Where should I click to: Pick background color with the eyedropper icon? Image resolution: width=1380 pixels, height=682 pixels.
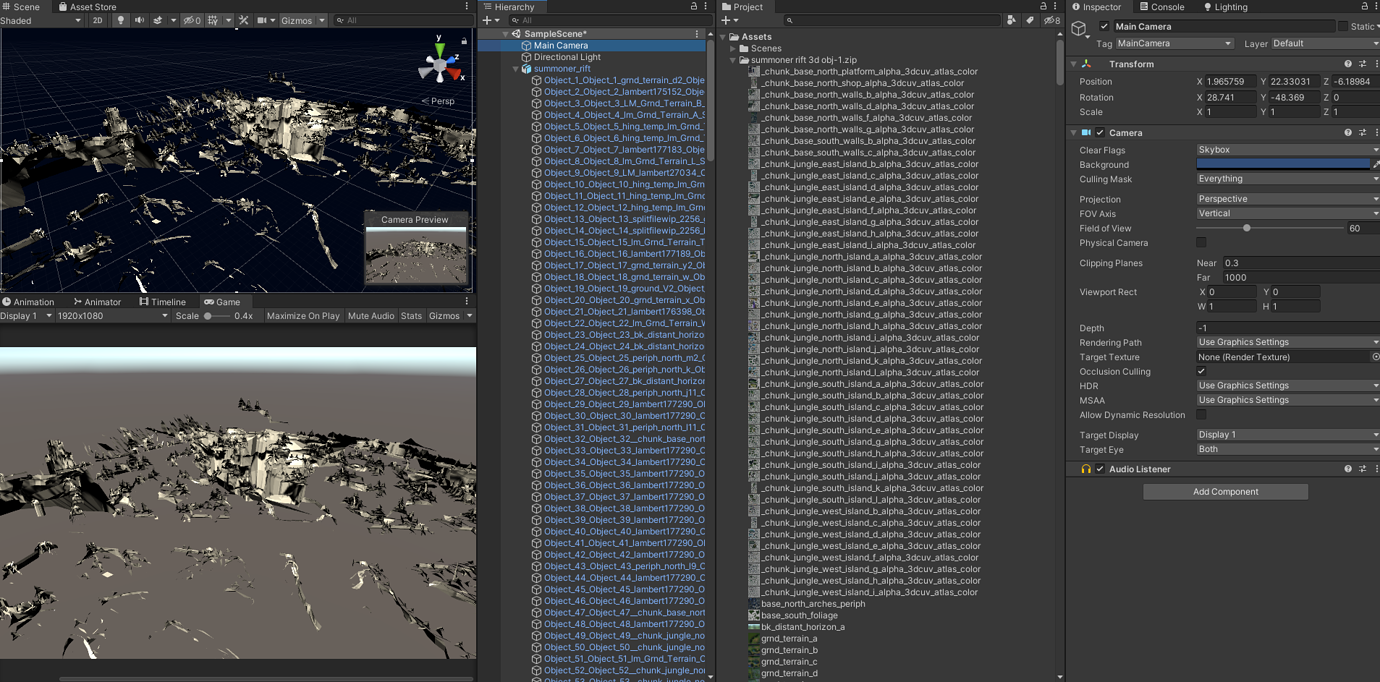pyautogui.click(x=1376, y=164)
